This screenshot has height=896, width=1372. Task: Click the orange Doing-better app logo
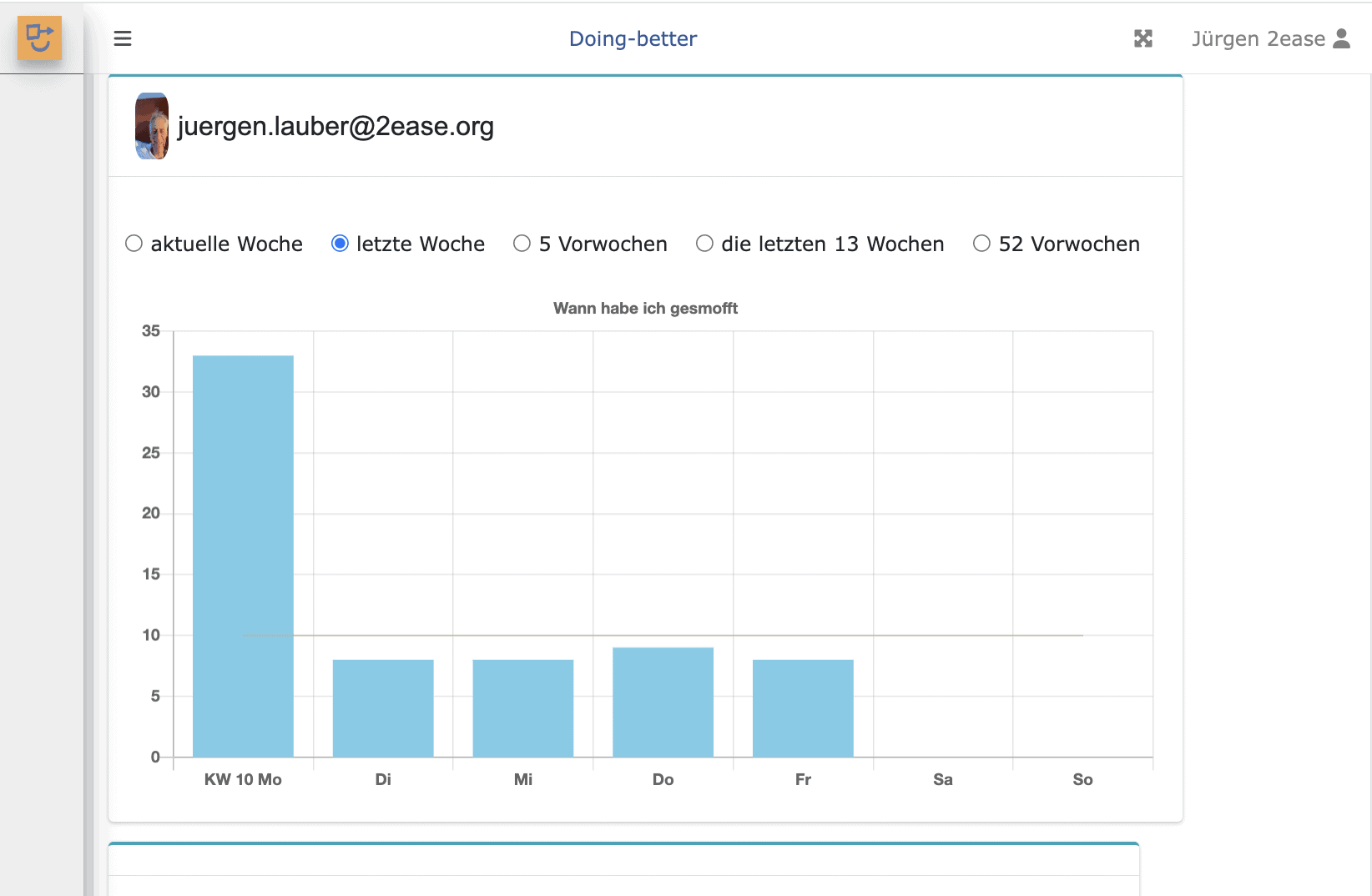(39, 38)
